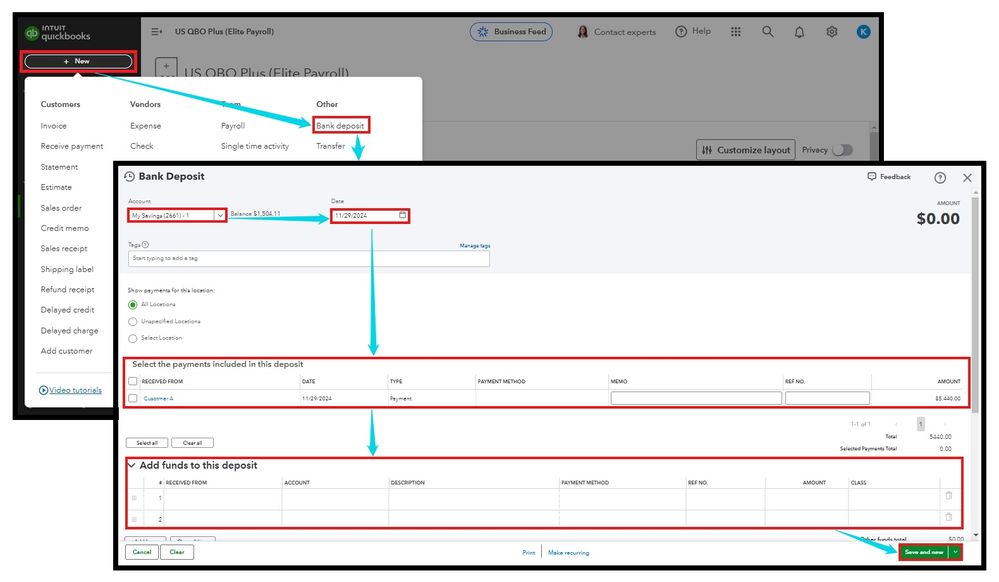Select Delayed credit menu item
The image size is (999, 582).
[67, 310]
